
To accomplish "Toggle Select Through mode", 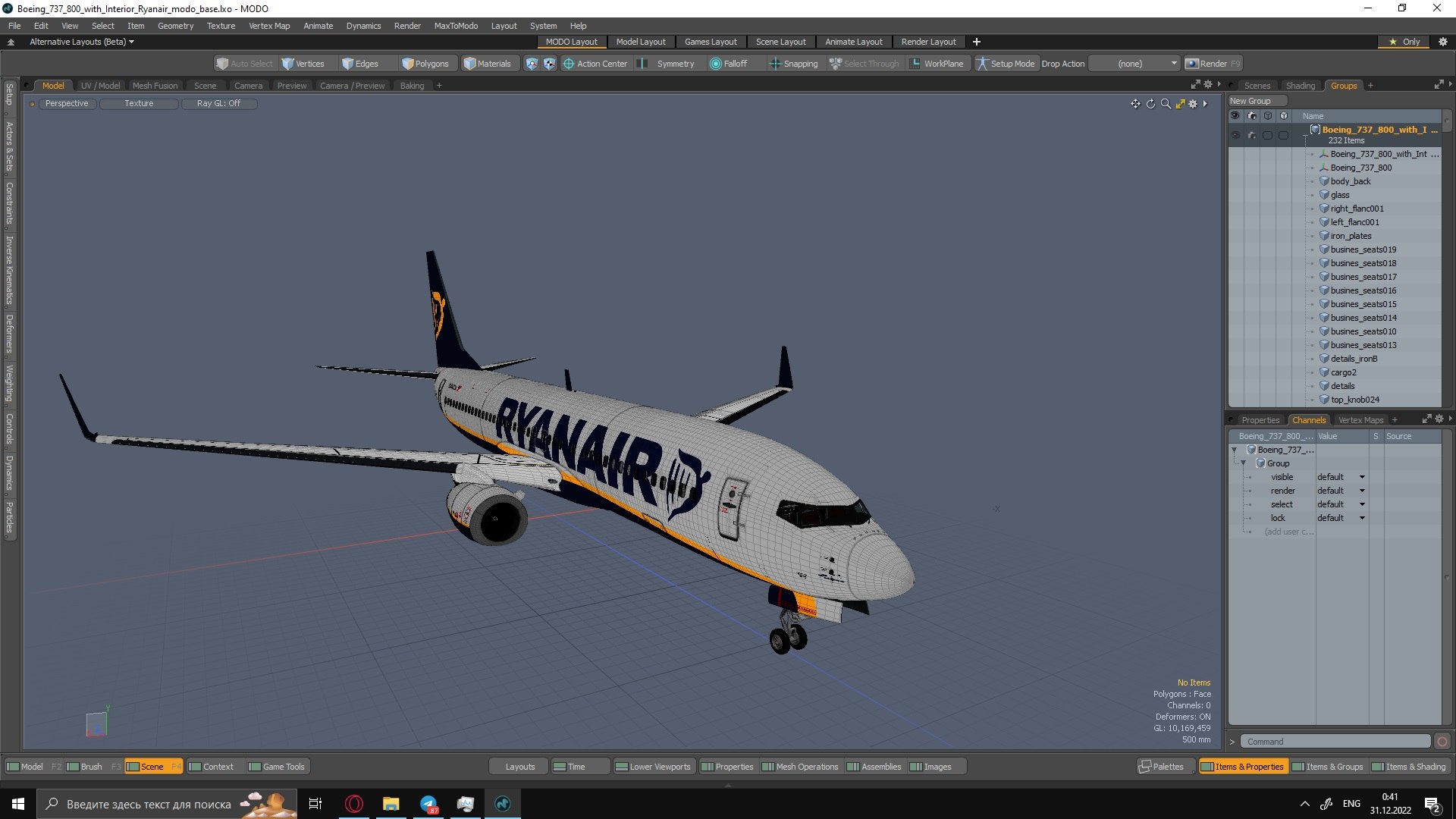I will pyautogui.click(x=864, y=64).
